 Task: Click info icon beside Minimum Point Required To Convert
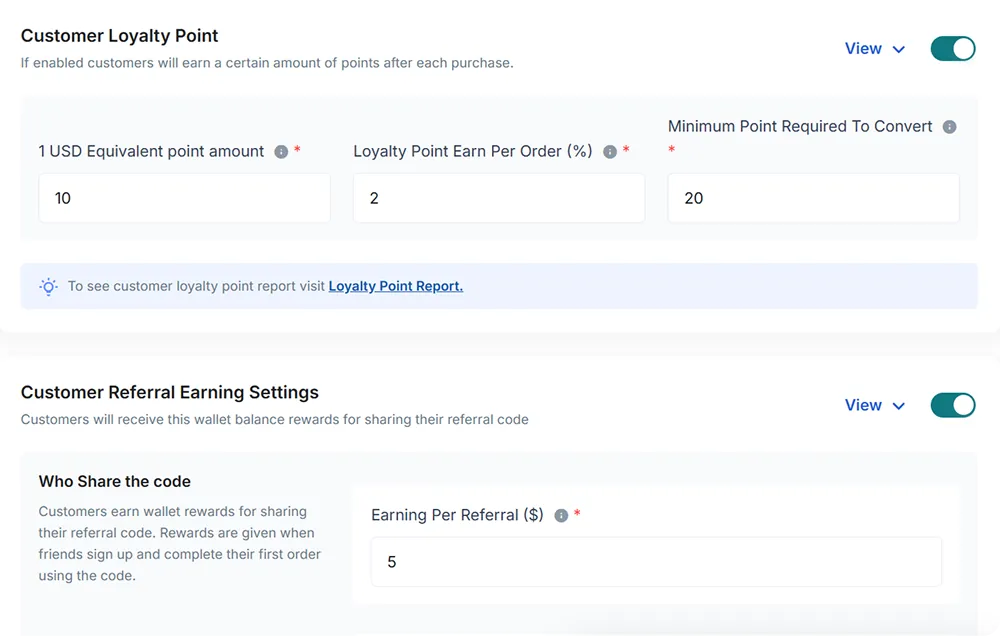(x=950, y=127)
